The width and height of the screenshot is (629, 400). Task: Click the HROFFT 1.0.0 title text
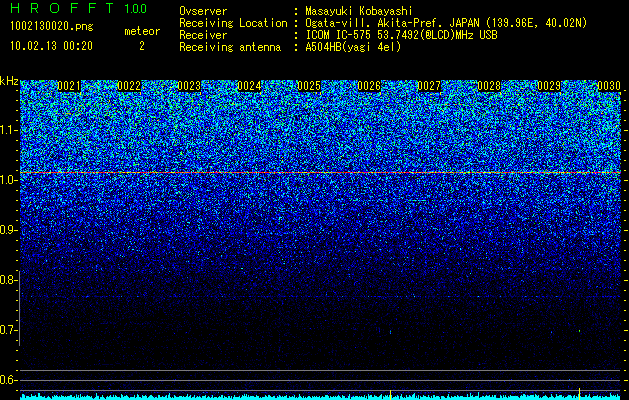pyautogui.click(x=79, y=8)
